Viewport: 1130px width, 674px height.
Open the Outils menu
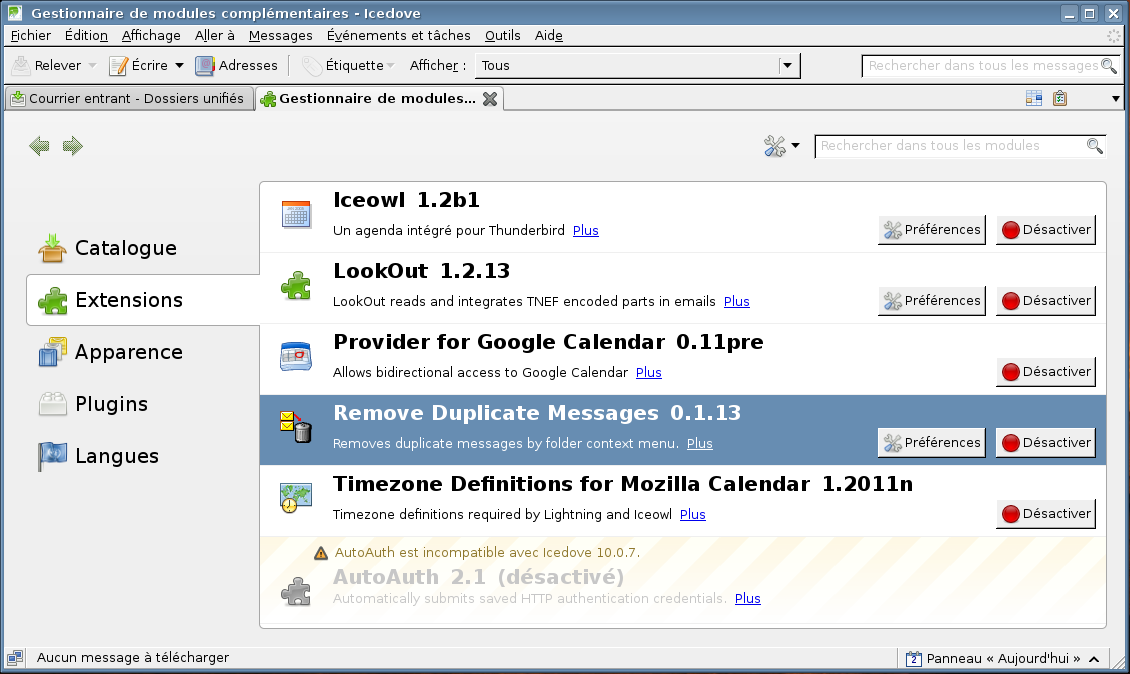502,35
